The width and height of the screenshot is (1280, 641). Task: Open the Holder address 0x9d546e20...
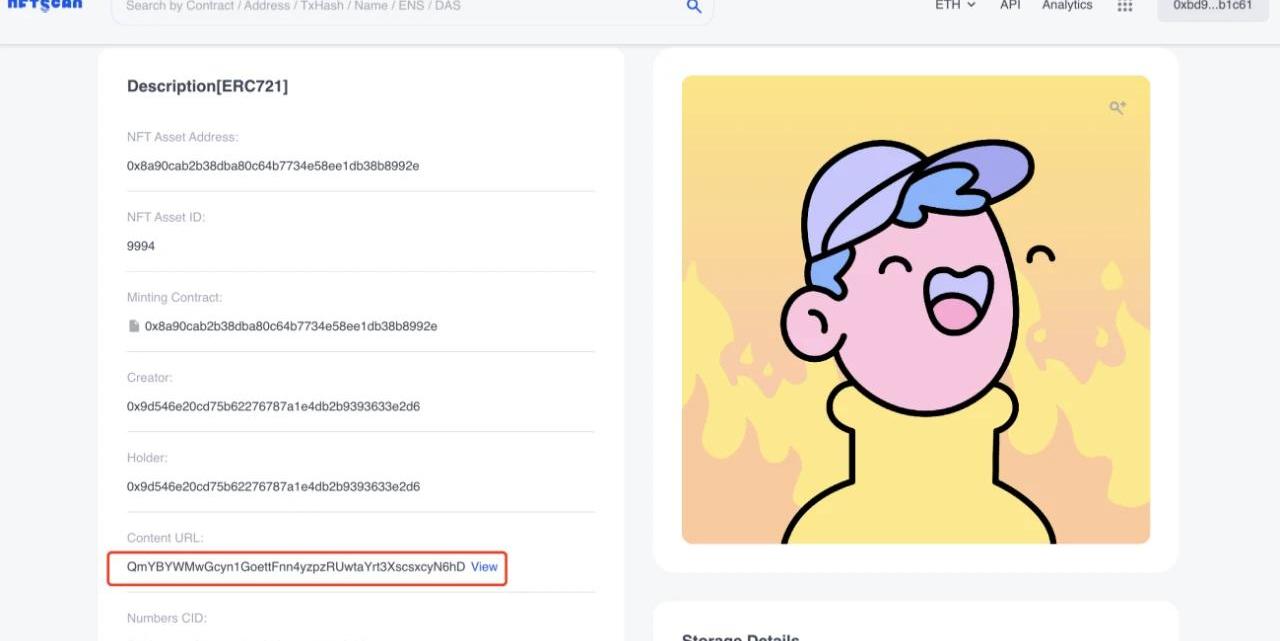(x=273, y=487)
